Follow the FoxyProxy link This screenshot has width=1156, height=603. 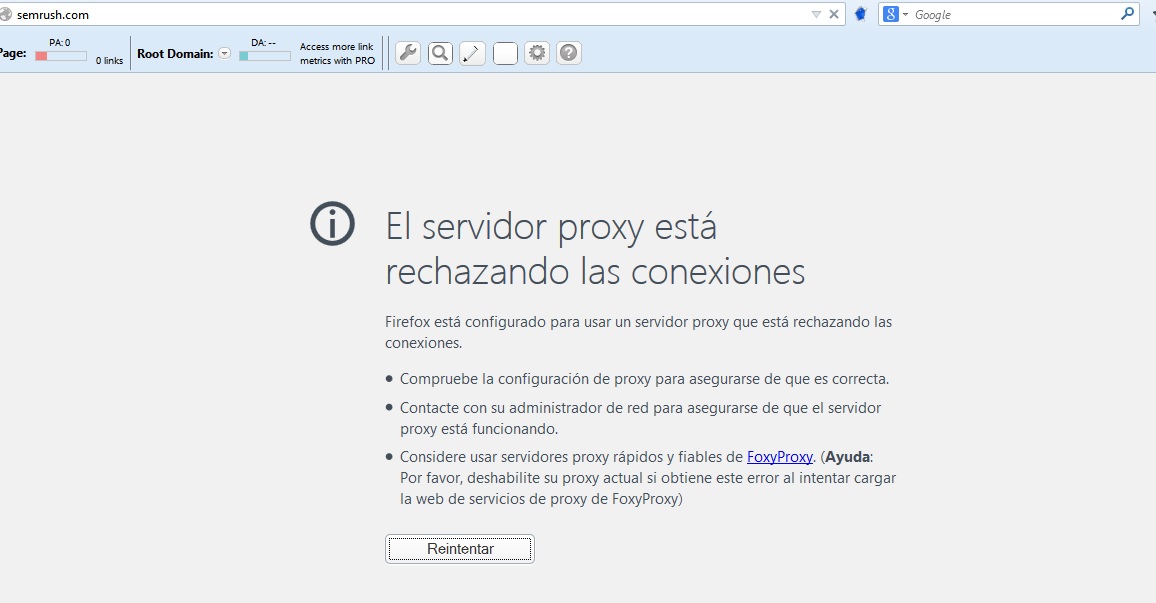click(x=779, y=457)
